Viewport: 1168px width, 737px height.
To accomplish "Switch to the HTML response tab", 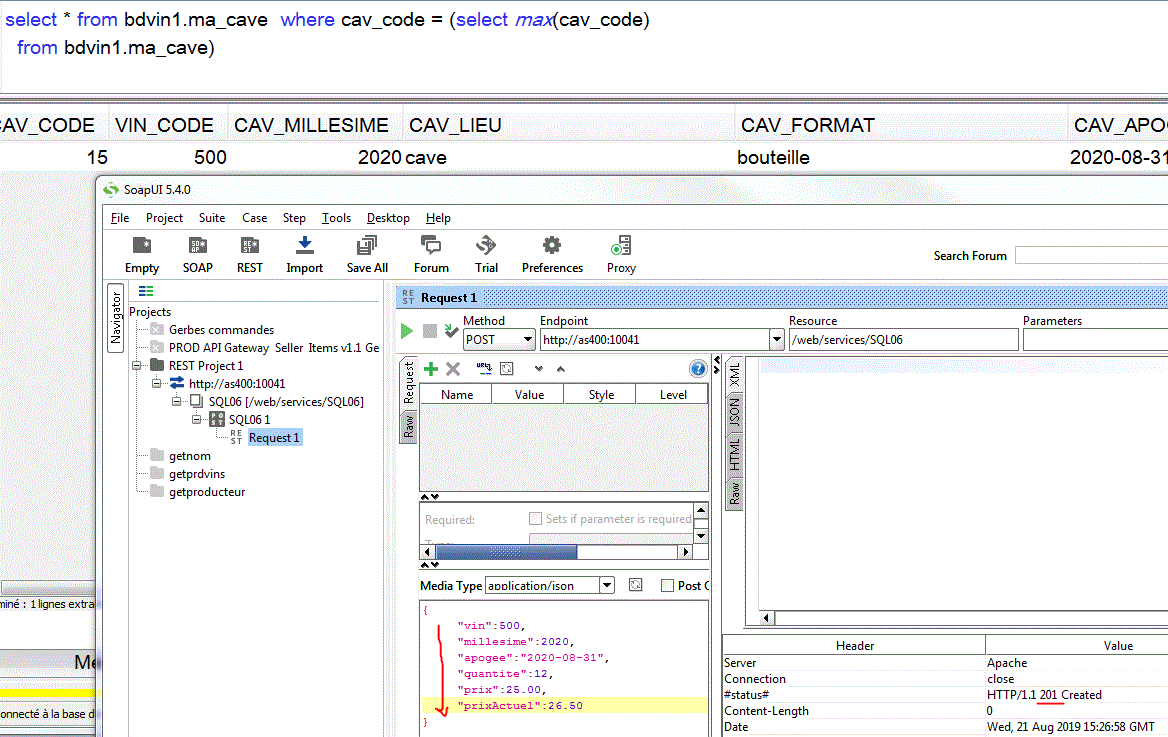I will click(x=734, y=454).
